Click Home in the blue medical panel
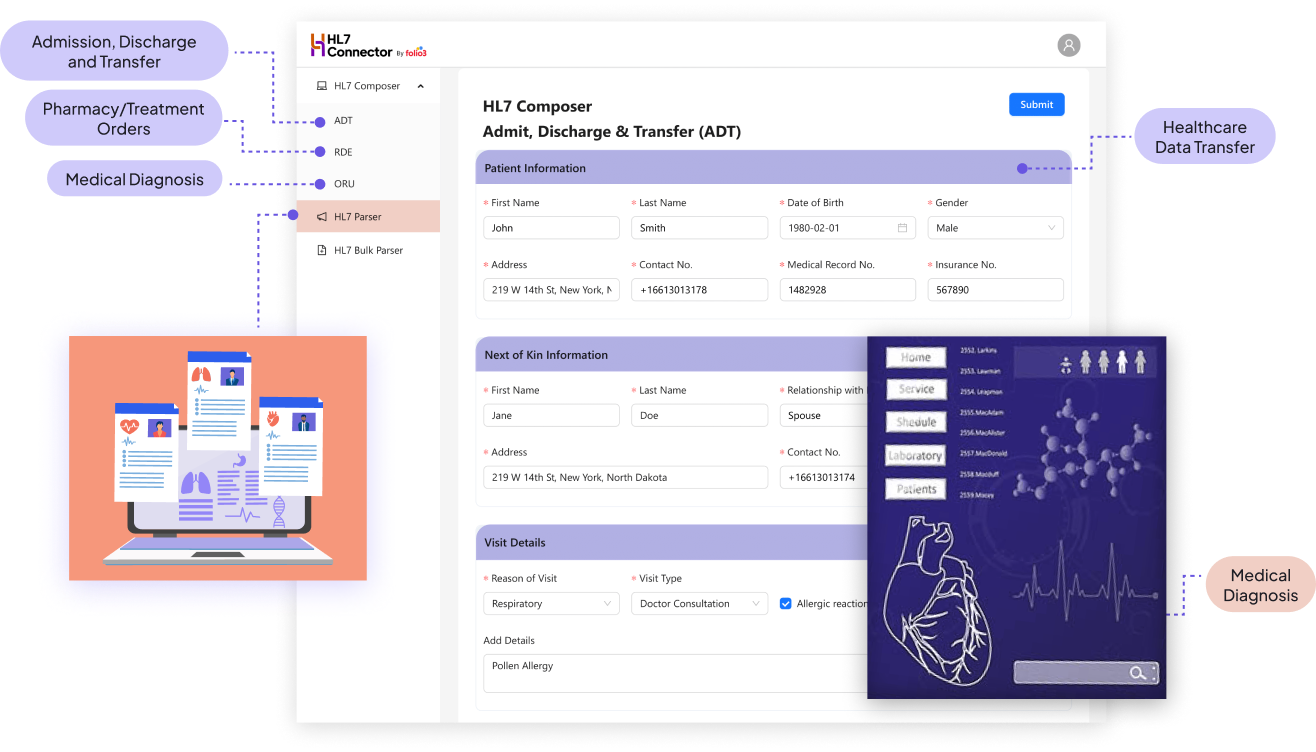 tap(916, 358)
